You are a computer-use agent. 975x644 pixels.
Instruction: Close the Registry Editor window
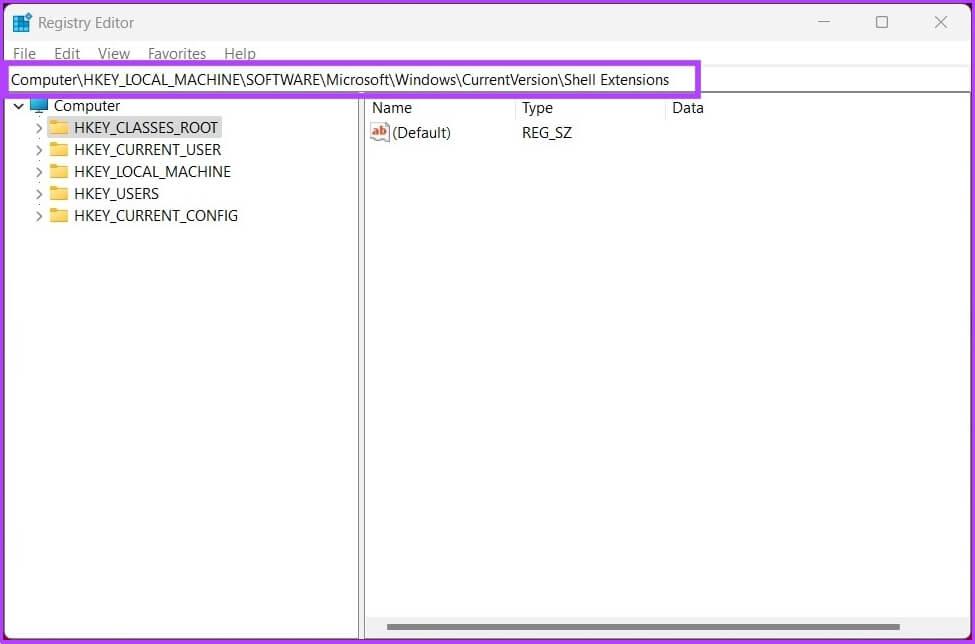941,22
